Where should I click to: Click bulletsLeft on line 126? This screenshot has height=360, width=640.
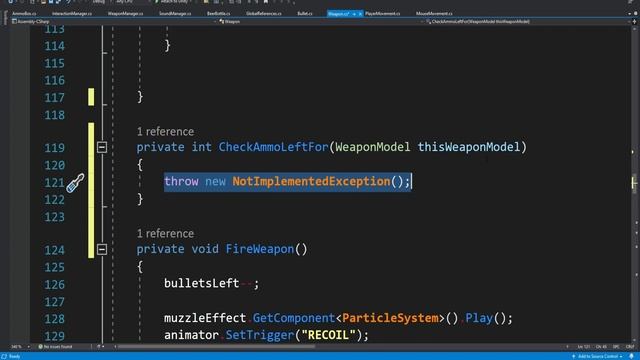pos(202,283)
